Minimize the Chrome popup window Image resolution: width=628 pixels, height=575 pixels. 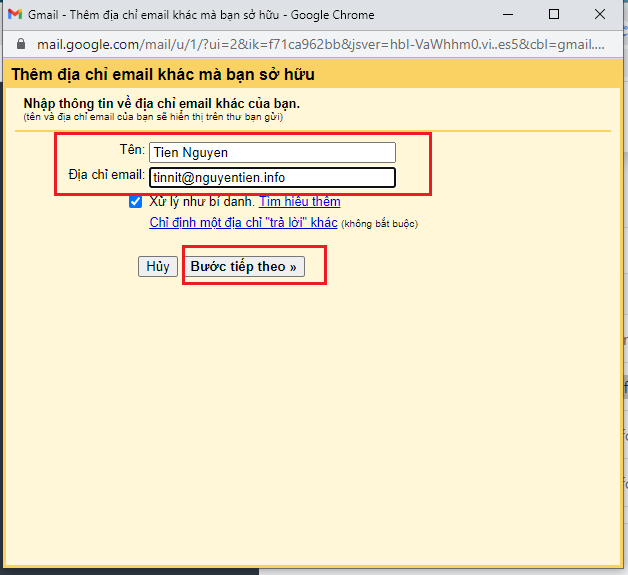pyautogui.click(x=508, y=14)
